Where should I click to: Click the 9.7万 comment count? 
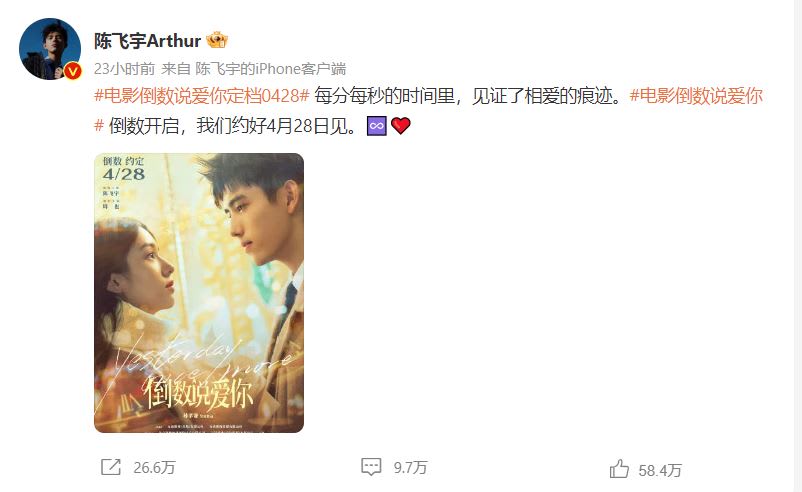410,467
